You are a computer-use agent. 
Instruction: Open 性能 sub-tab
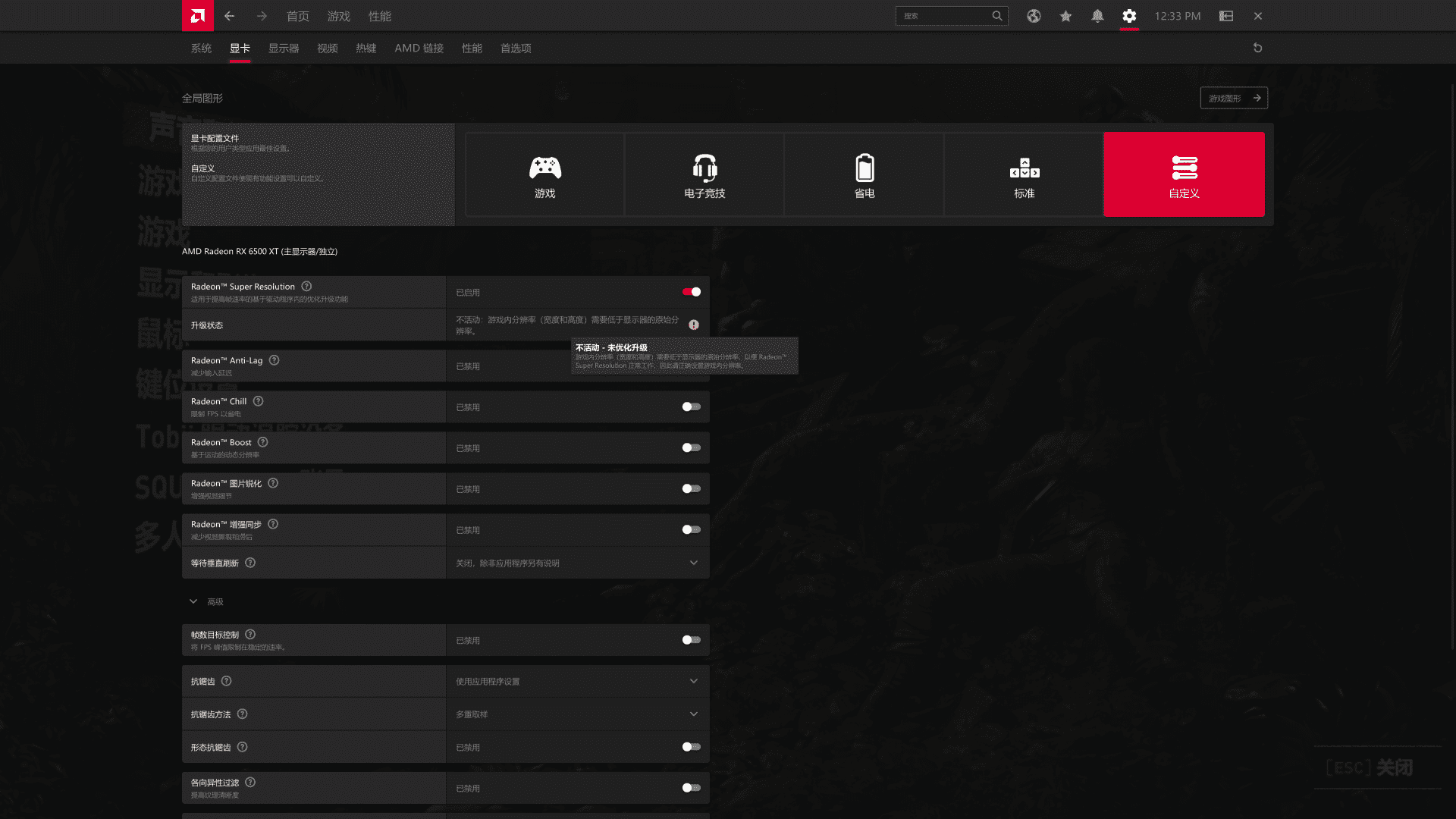tap(472, 48)
